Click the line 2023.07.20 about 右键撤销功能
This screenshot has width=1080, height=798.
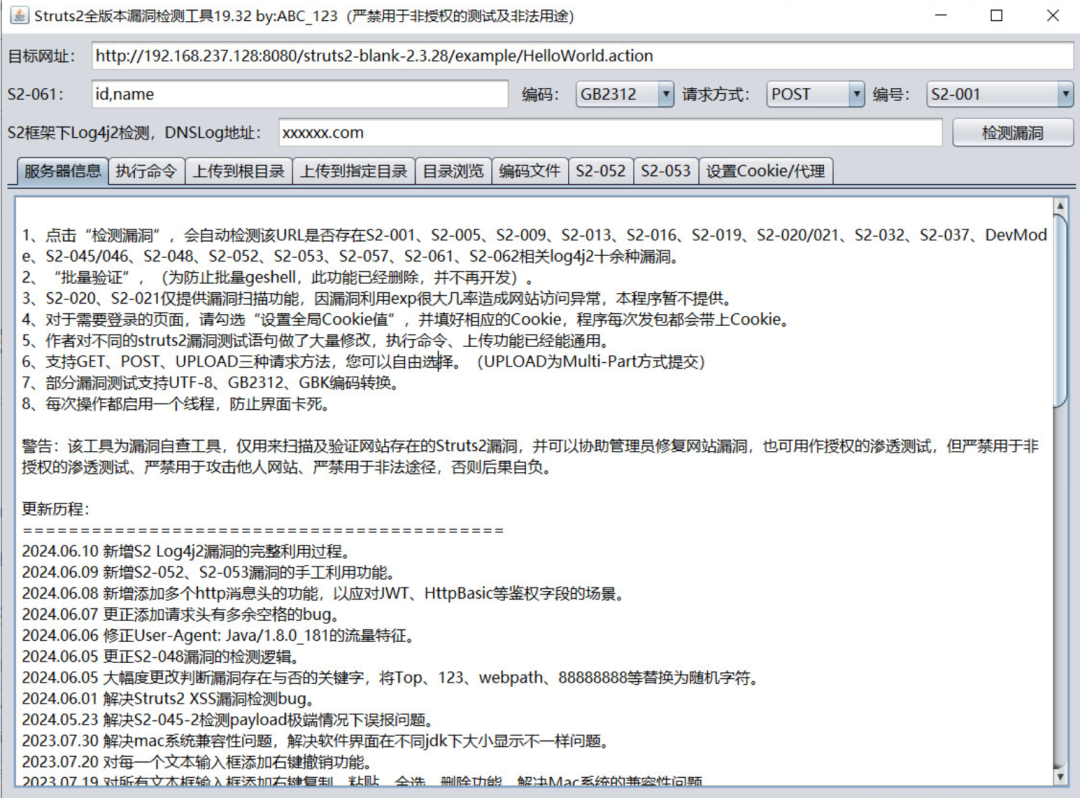[197, 762]
